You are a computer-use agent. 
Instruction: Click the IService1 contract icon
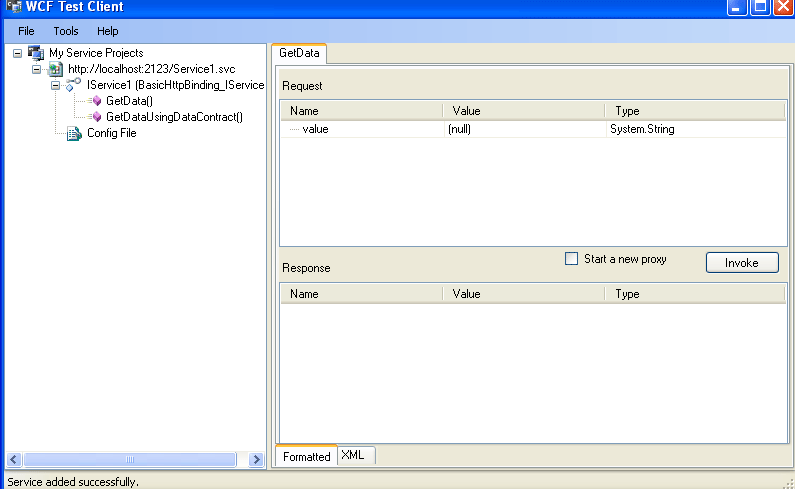[x=74, y=85]
